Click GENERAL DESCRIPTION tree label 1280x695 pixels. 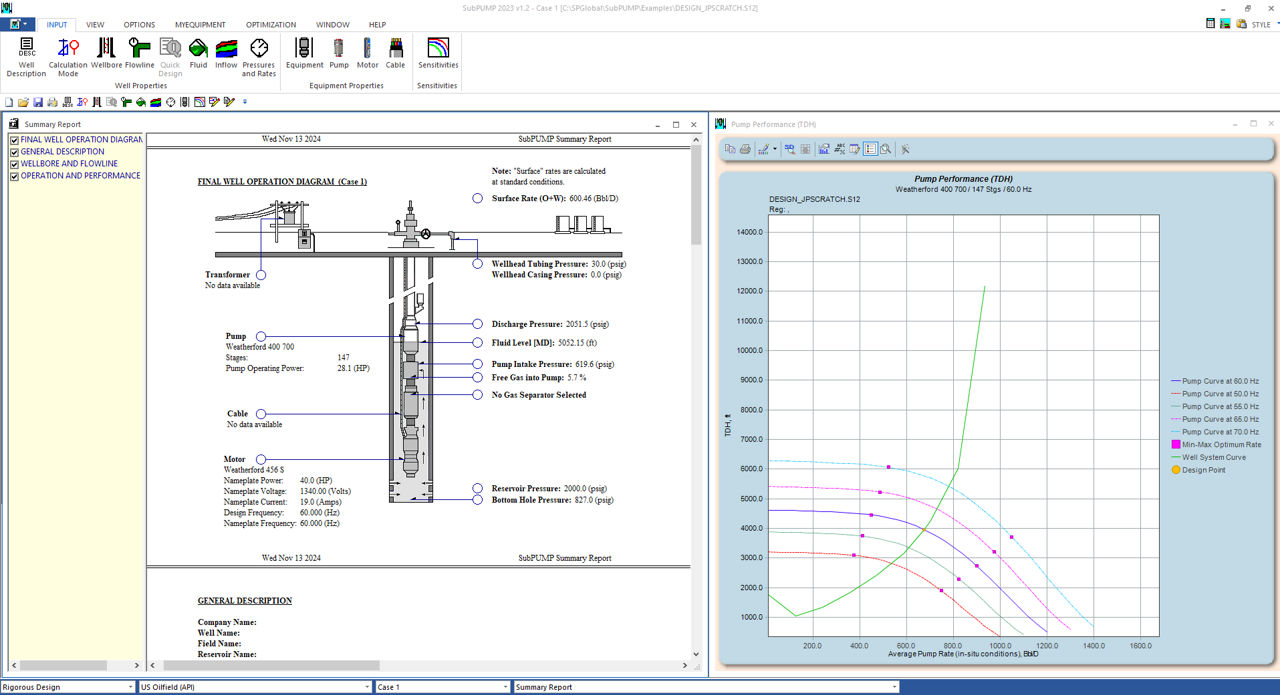(63, 152)
